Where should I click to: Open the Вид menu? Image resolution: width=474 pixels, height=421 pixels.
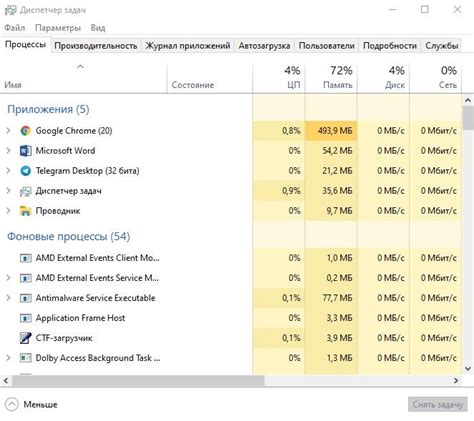tap(98, 28)
